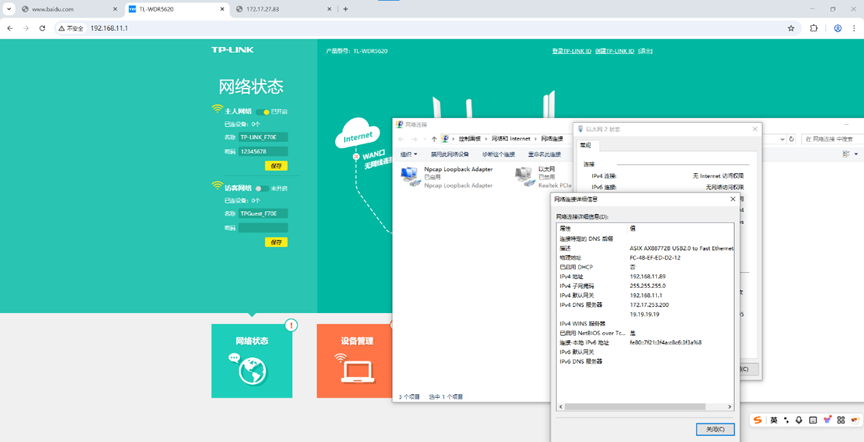Toggle the main network wireless switch
864x442 pixels.
point(262,112)
